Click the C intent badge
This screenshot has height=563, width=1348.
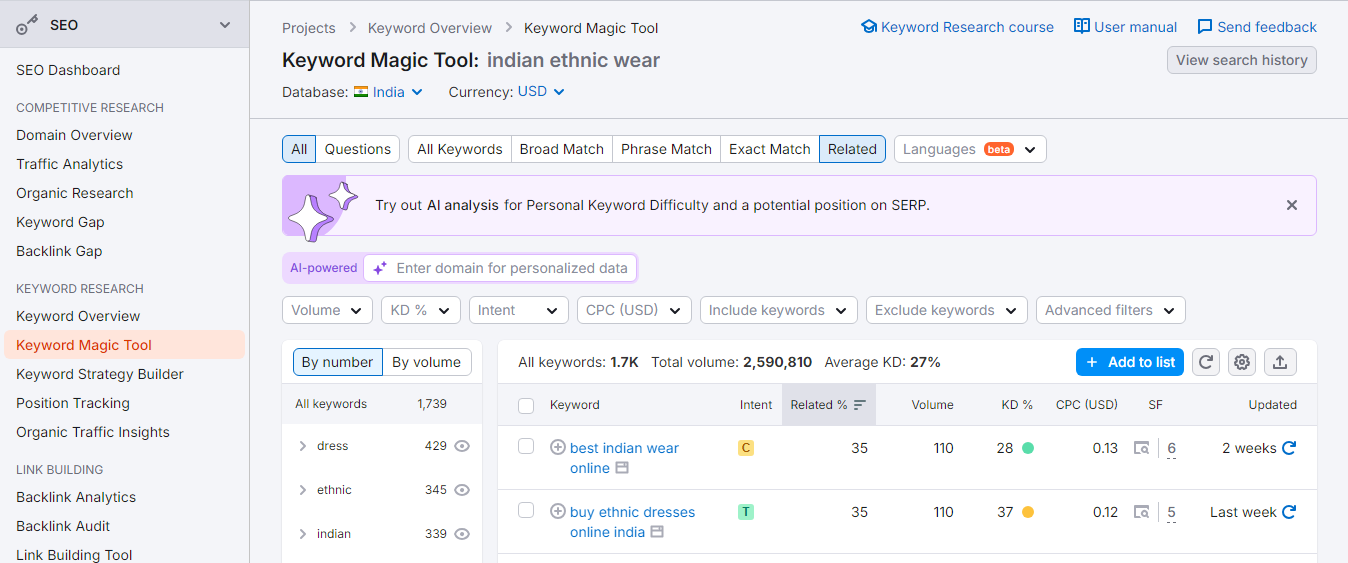click(x=745, y=448)
